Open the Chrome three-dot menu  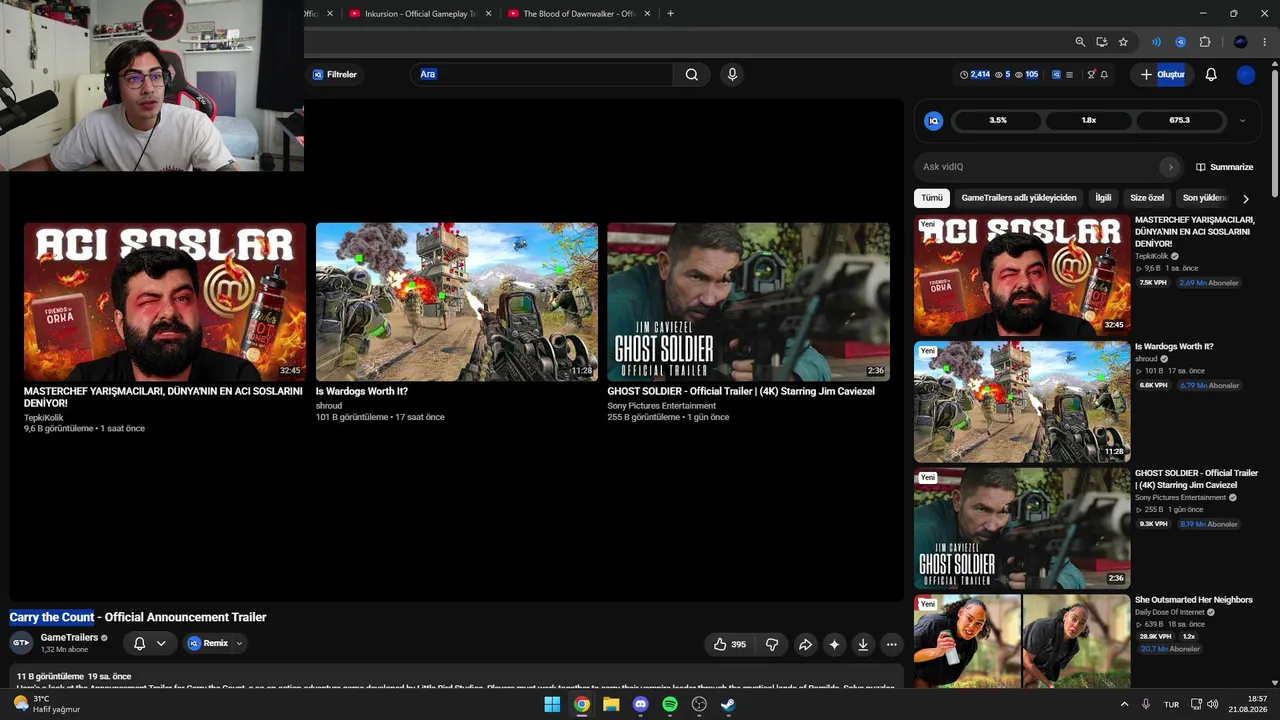[1265, 42]
